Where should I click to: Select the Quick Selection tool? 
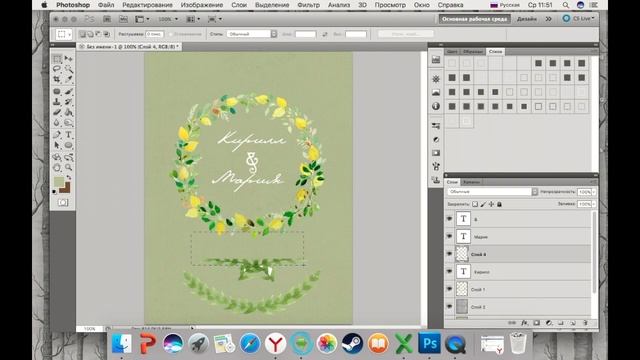click(69, 69)
